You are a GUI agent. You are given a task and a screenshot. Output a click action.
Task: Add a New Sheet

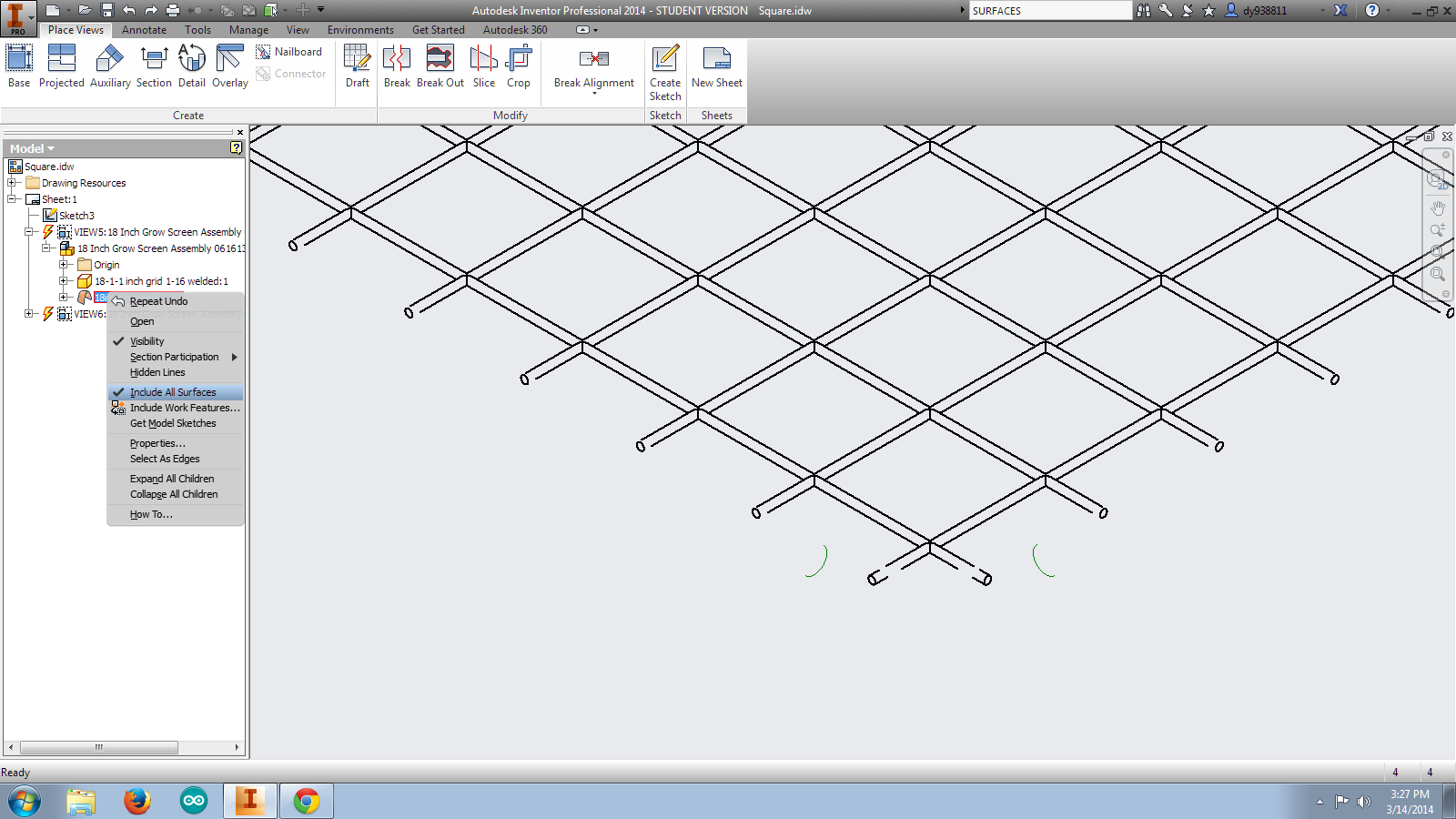click(x=716, y=66)
